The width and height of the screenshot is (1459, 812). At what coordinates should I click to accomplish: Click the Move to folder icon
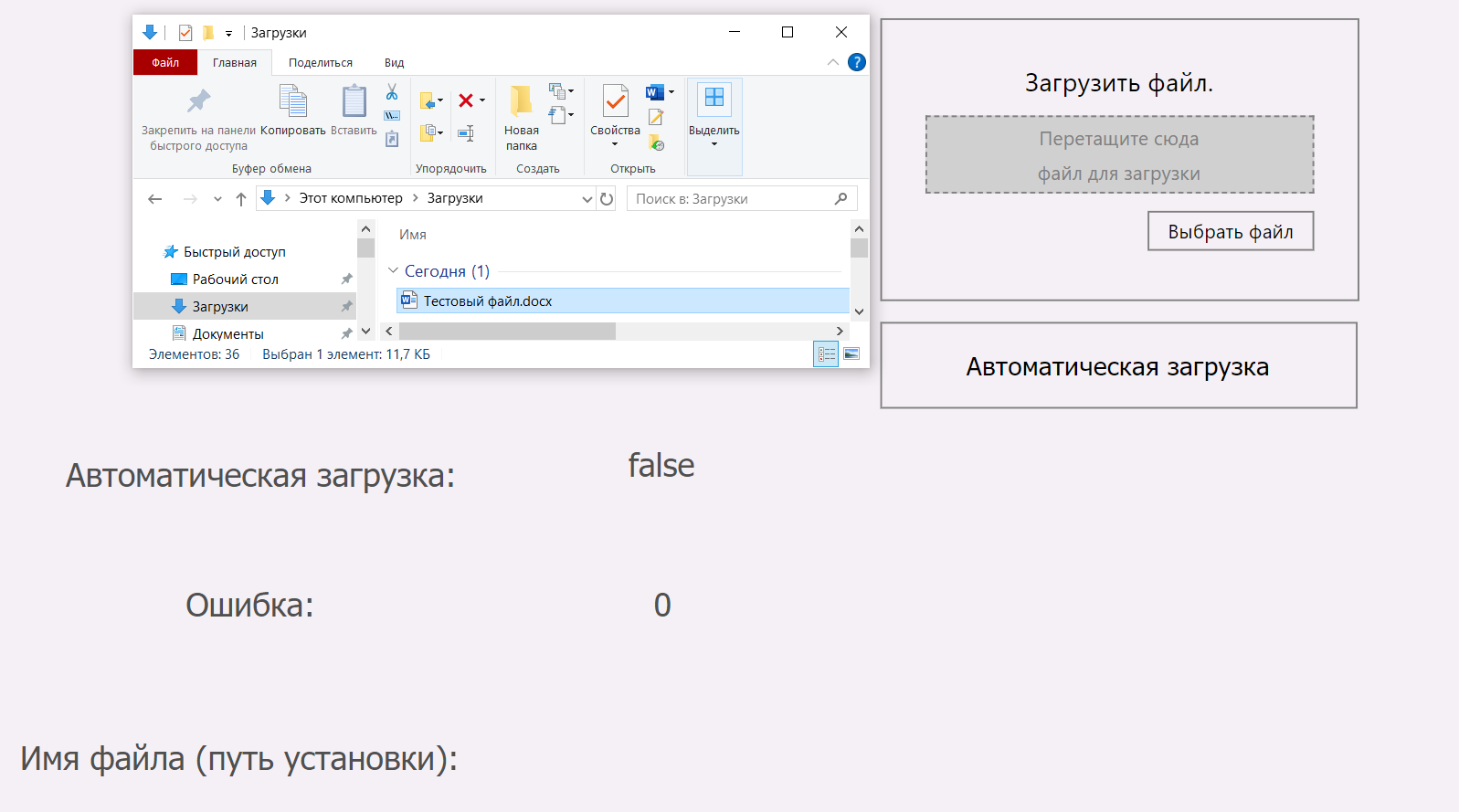coord(428,100)
